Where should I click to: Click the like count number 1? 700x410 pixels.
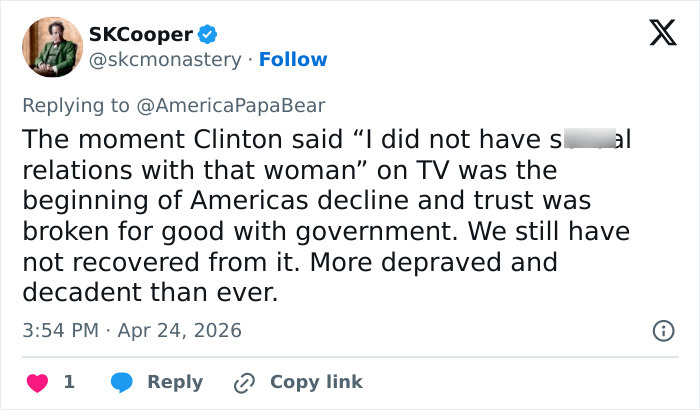[69, 382]
